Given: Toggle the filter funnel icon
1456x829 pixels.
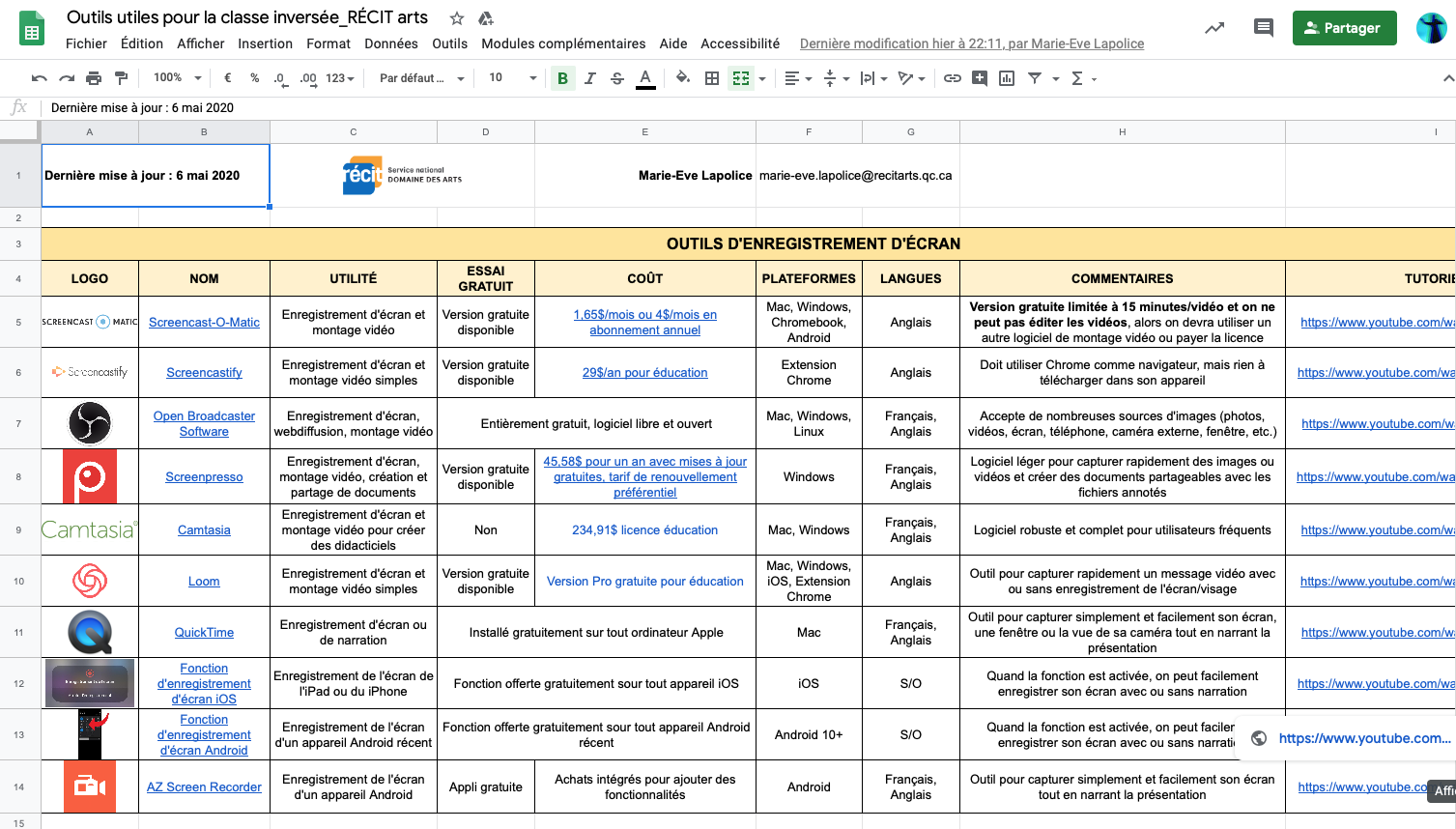Looking at the screenshot, I should [1035, 78].
